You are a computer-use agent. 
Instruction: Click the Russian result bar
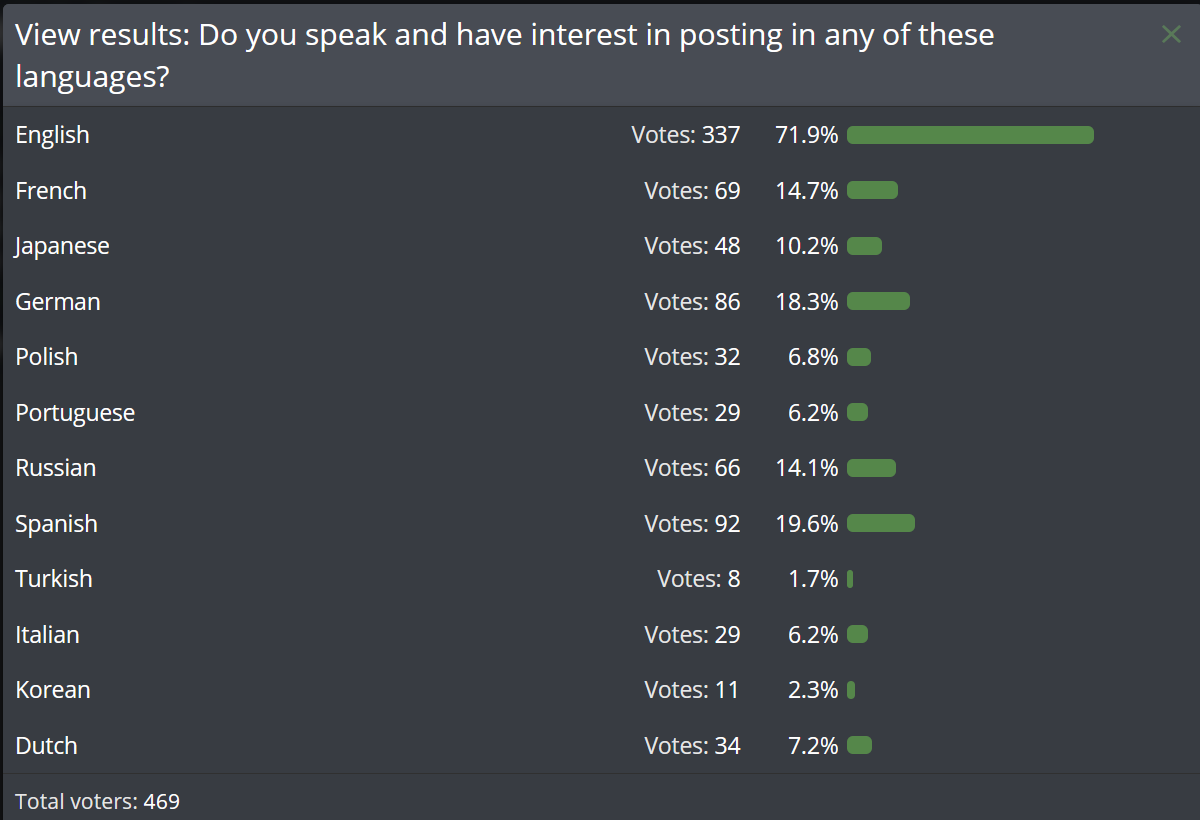coord(871,468)
